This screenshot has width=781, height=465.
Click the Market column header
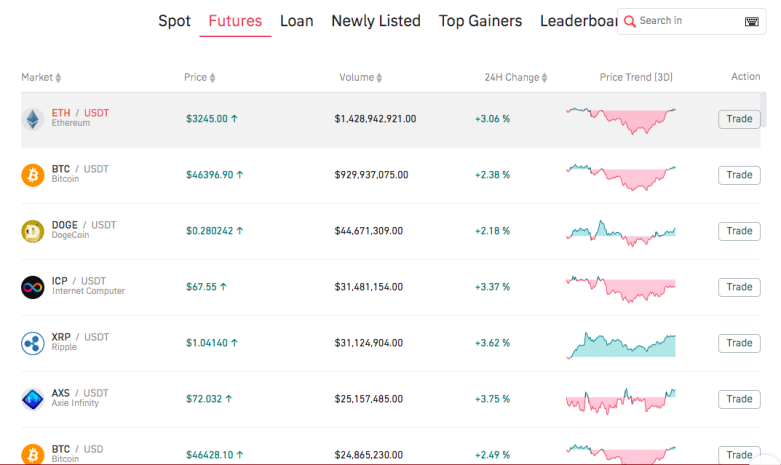(x=37, y=78)
